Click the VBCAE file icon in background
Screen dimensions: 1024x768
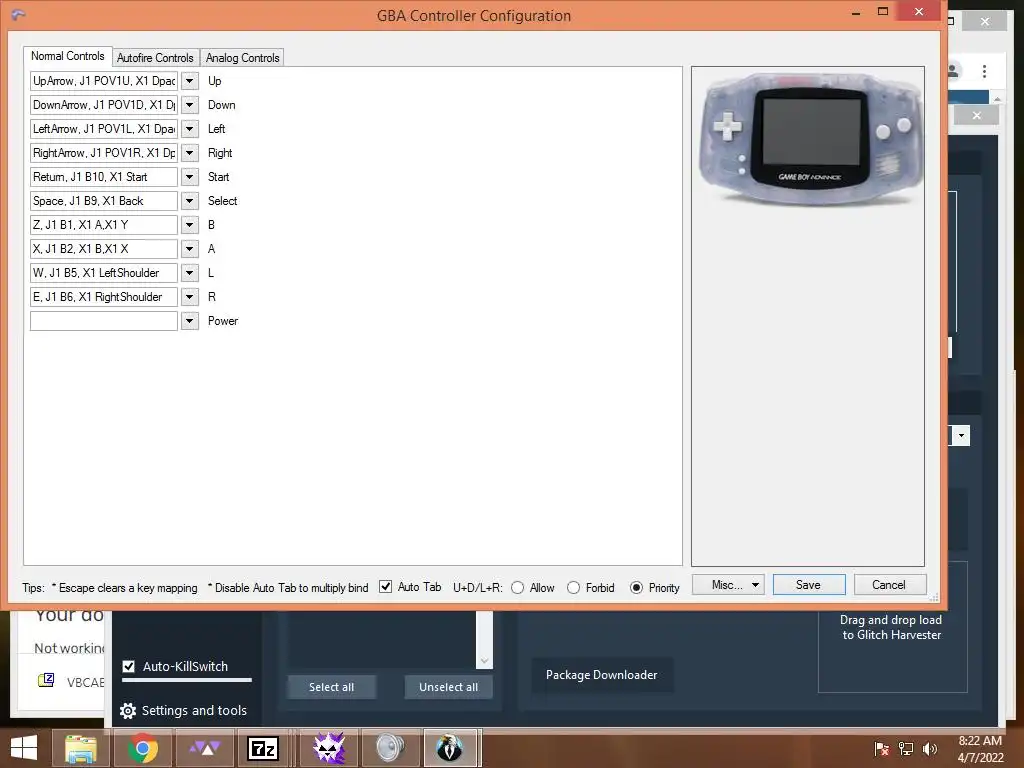pos(46,681)
